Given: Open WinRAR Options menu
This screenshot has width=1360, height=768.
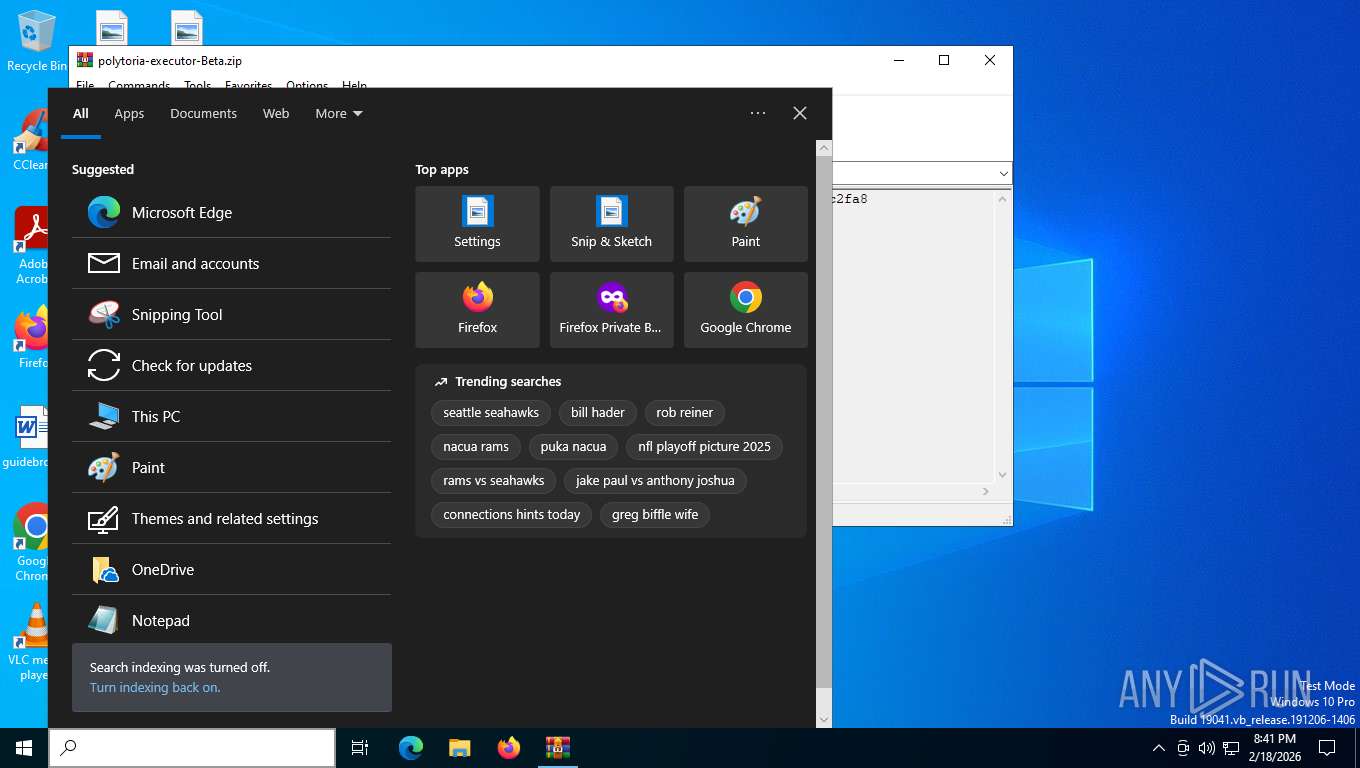Looking at the screenshot, I should (307, 86).
